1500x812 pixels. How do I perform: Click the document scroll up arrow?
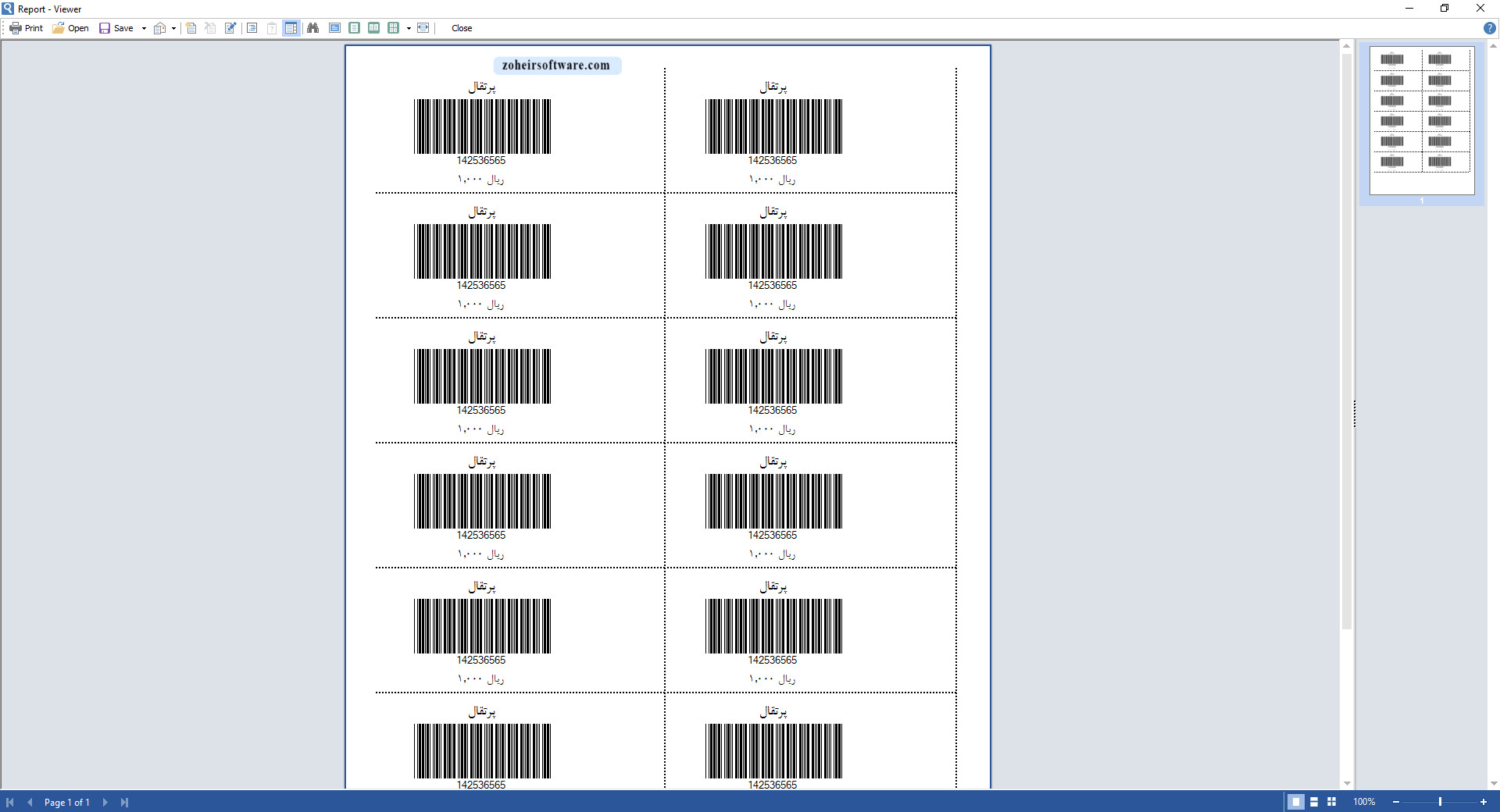point(1346,46)
